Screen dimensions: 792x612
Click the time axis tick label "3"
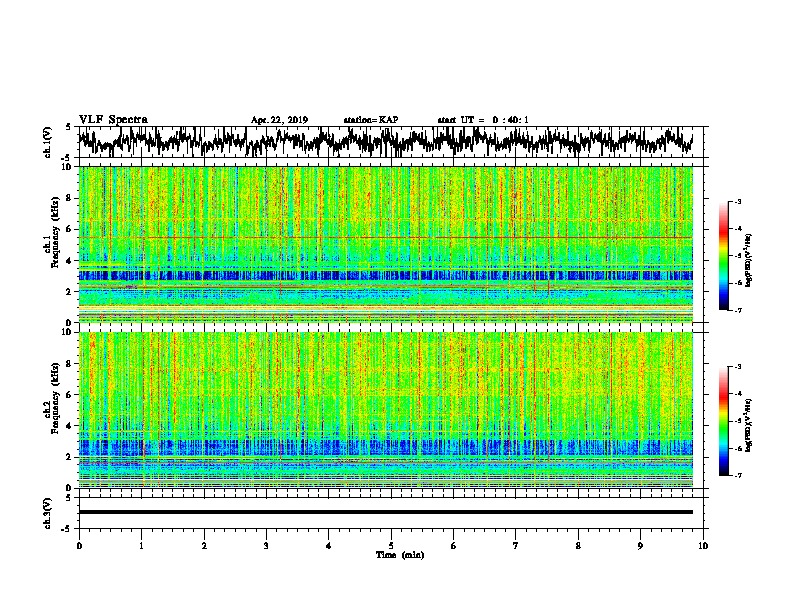266,546
